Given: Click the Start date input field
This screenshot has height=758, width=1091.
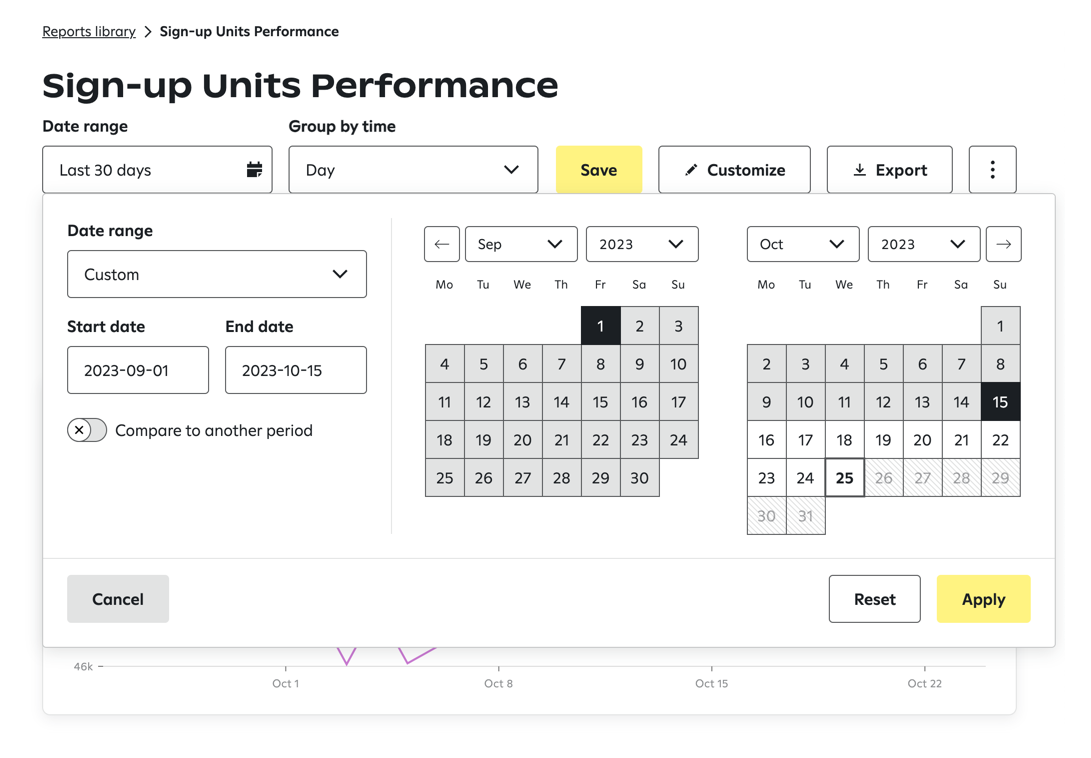Looking at the screenshot, I should coord(138,370).
